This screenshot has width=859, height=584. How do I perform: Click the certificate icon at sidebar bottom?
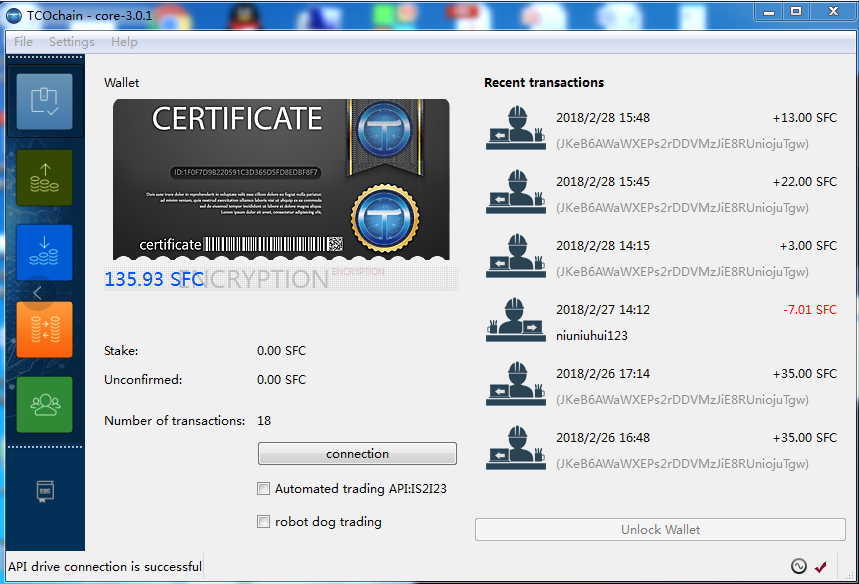[45, 491]
